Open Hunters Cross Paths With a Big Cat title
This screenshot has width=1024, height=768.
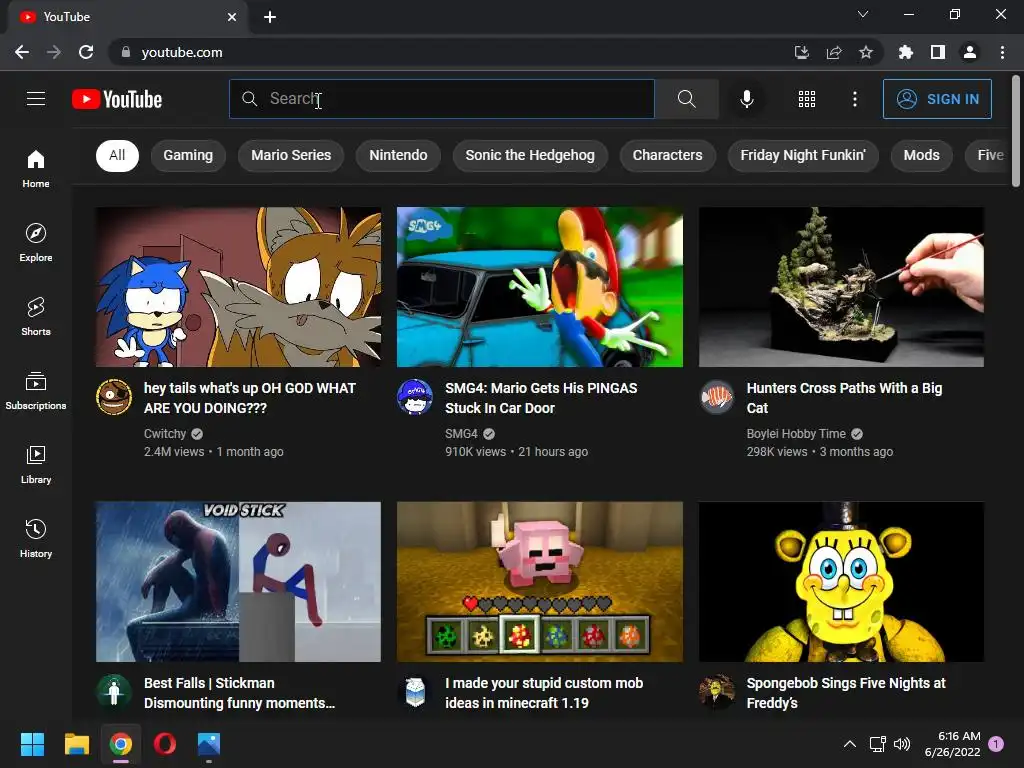point(844,398)
